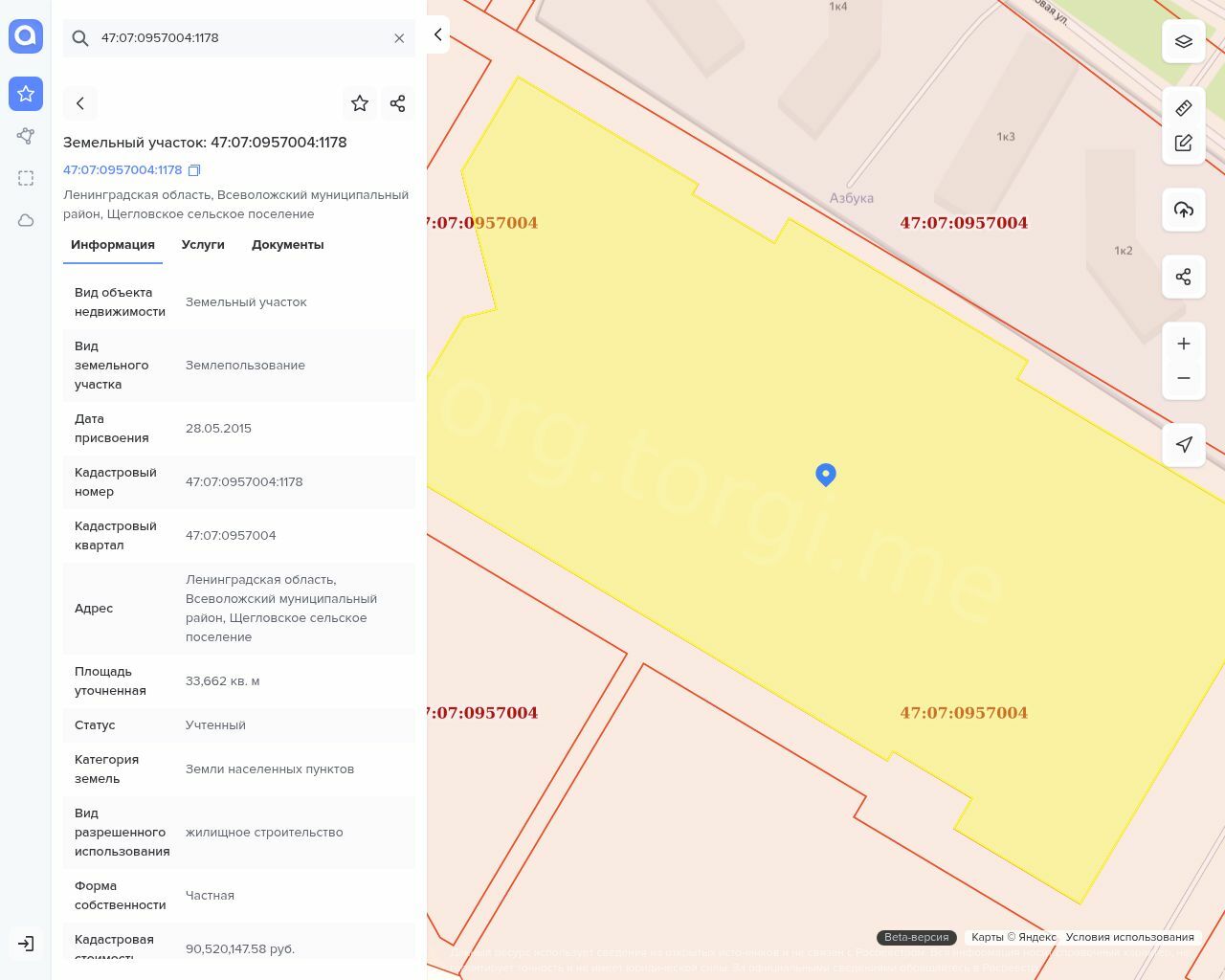Open the map layers switcher
Screen dimensions: 1225x980
[x=1184, y=41]
